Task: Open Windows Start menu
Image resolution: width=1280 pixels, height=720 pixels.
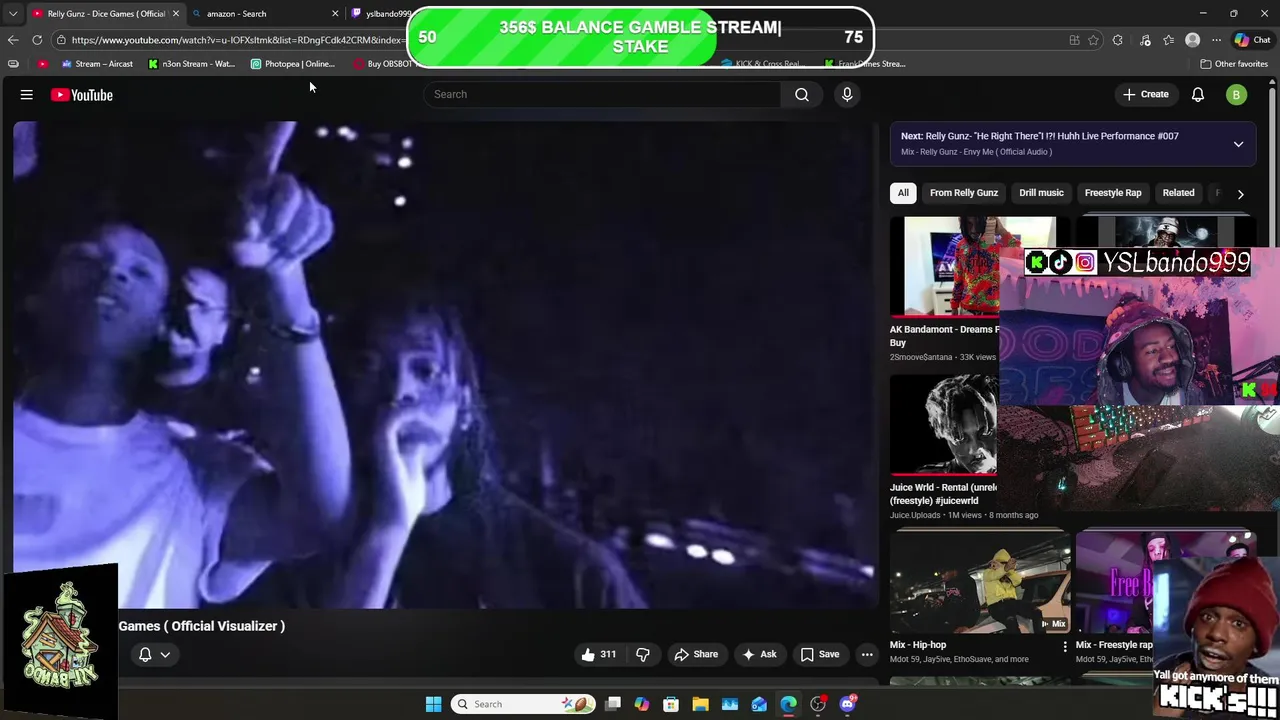Action: pyautogui.click(x=433, y=704)
